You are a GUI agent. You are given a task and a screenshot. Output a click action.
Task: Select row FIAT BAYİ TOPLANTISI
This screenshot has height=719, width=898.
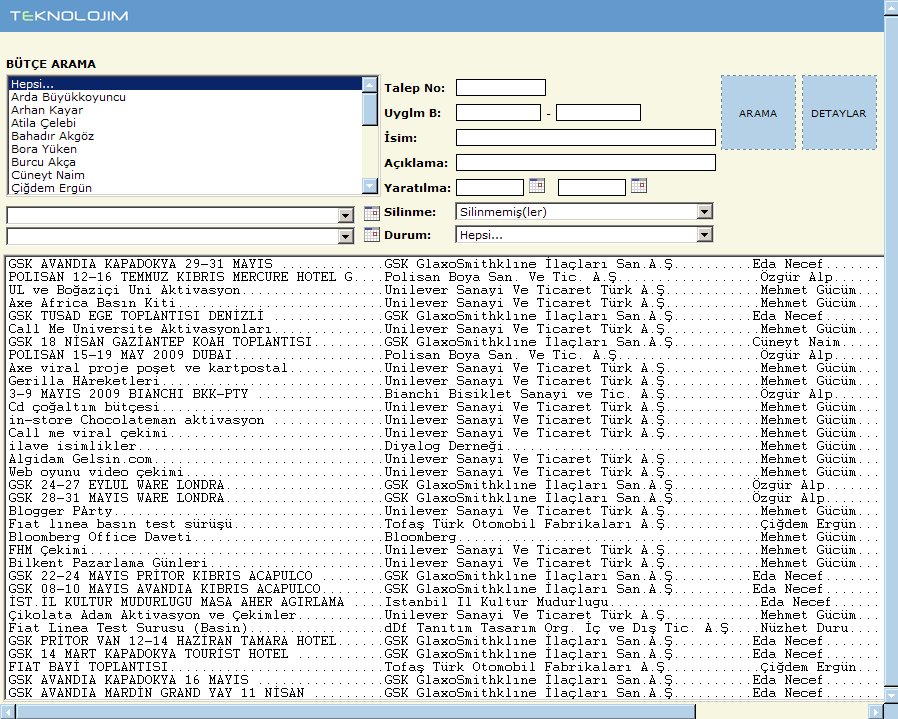pyautogui.click(x=444, y=667)
